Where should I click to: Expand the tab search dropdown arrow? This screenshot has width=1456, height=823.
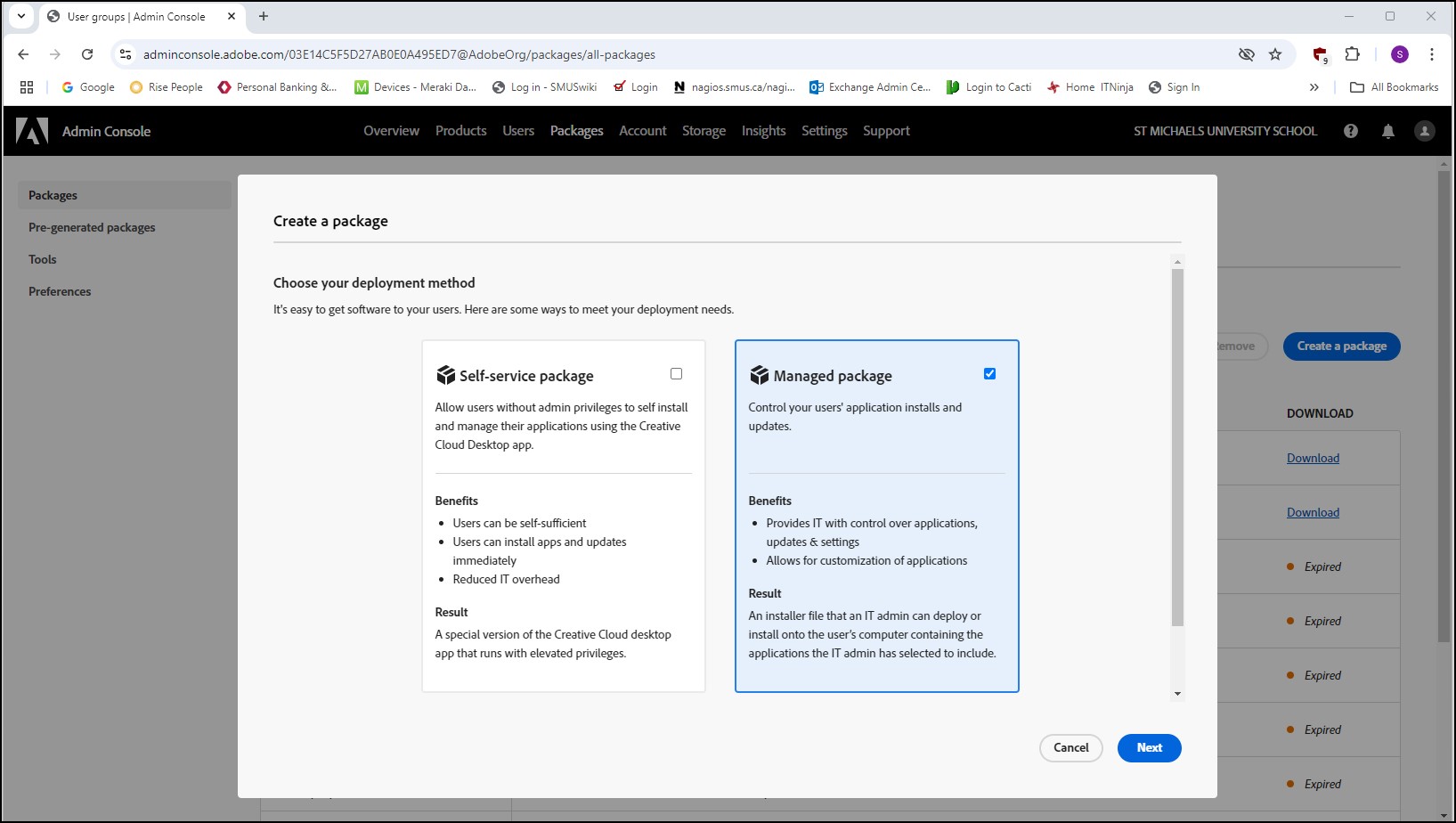(x=21, y=16)
